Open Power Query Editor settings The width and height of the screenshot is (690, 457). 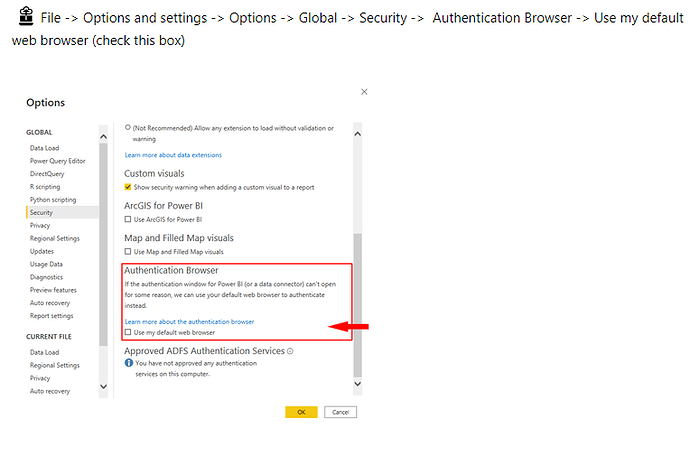57,161
